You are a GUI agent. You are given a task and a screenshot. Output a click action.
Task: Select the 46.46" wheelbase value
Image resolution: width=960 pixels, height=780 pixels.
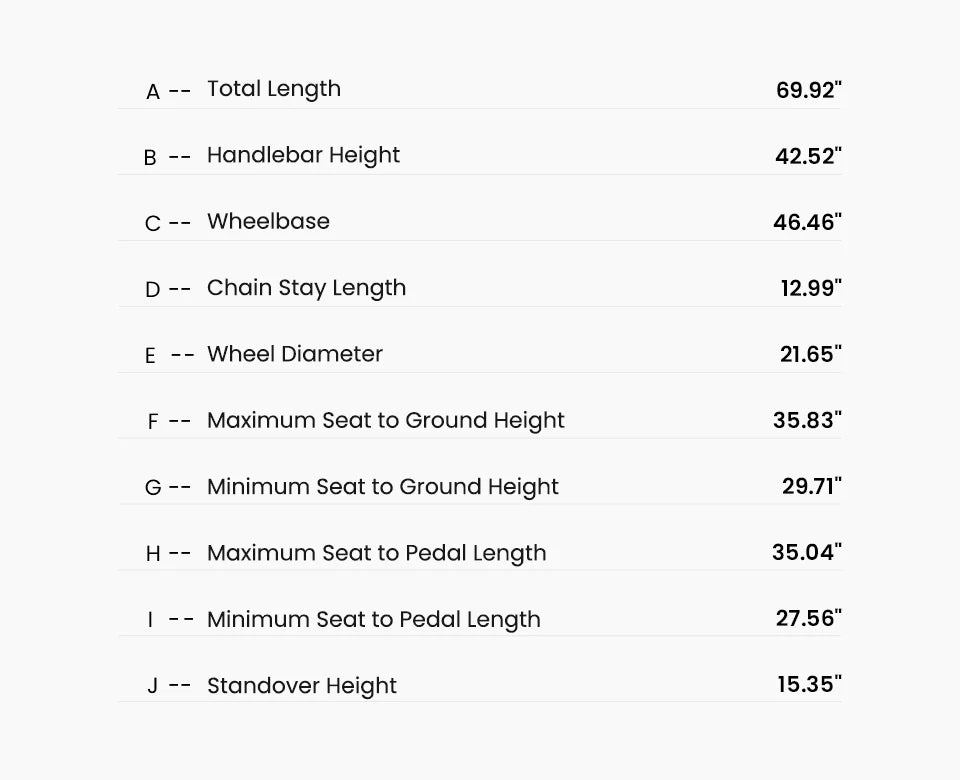(808, 222)
